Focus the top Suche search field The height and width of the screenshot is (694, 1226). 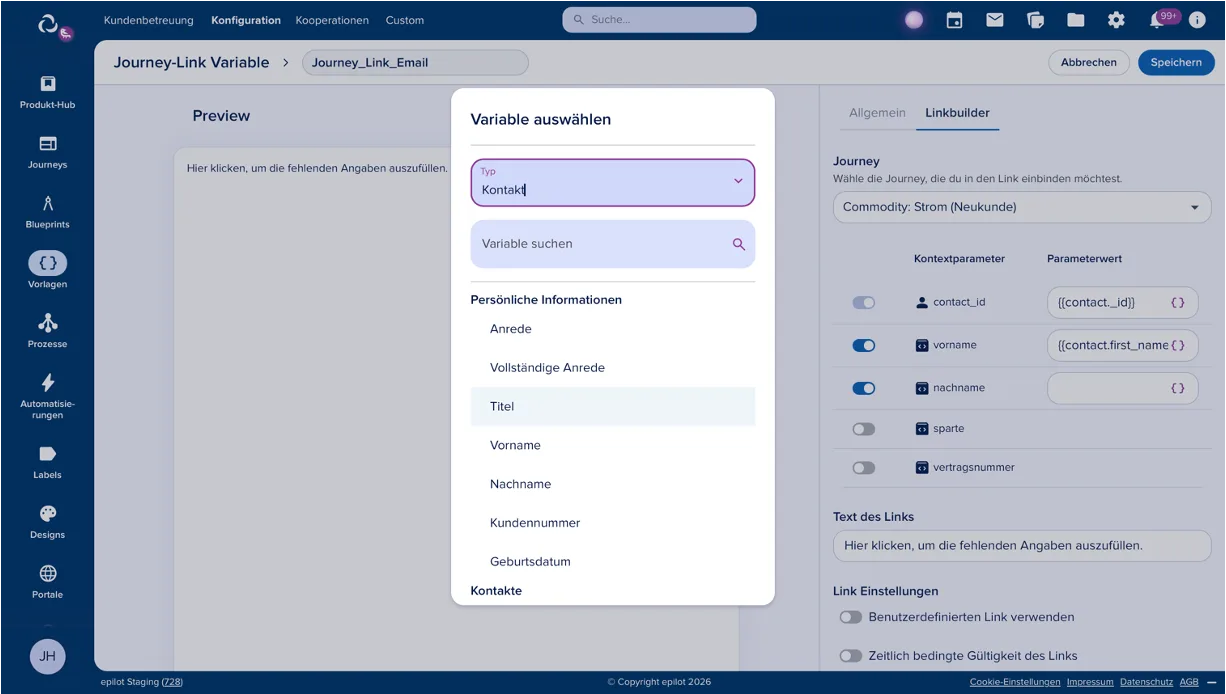pyautogui.click(x=659, y=20)
